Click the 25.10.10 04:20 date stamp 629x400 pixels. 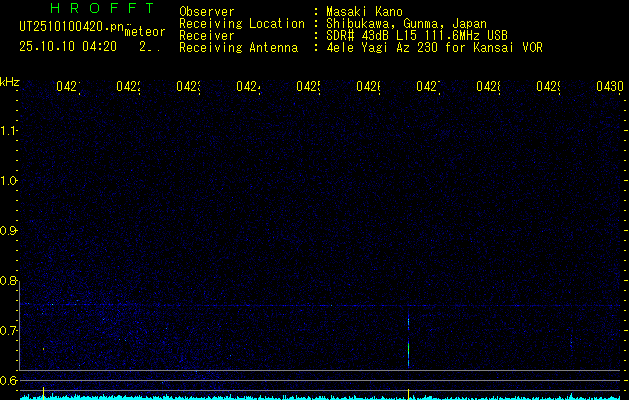pyautogui.click(x=68, y=46)
